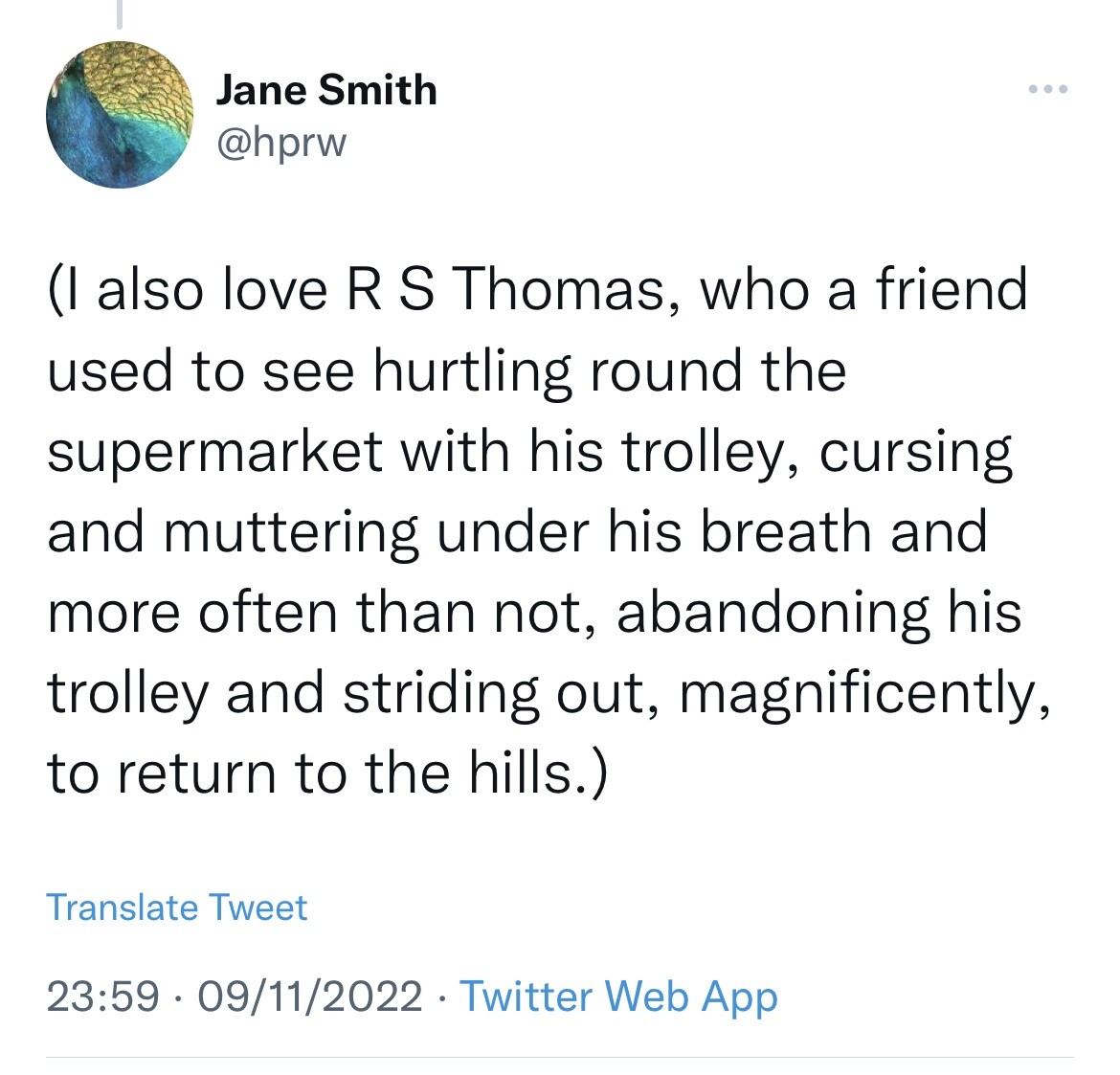The height and width of the screenshot is (1075, 1120).
Task: Open the Twitter Web App source link
Action: click(x=618, y=996)
